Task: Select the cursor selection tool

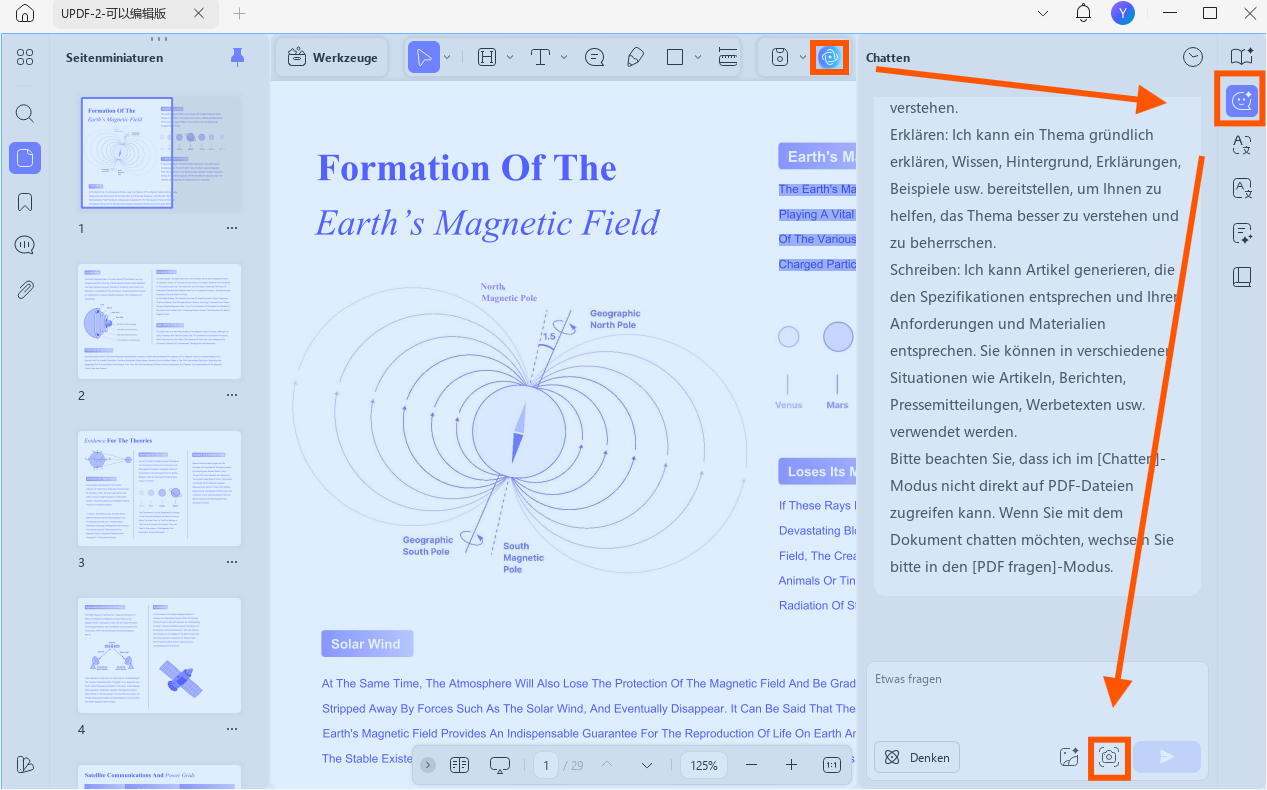Action: [x=424, y=58]
